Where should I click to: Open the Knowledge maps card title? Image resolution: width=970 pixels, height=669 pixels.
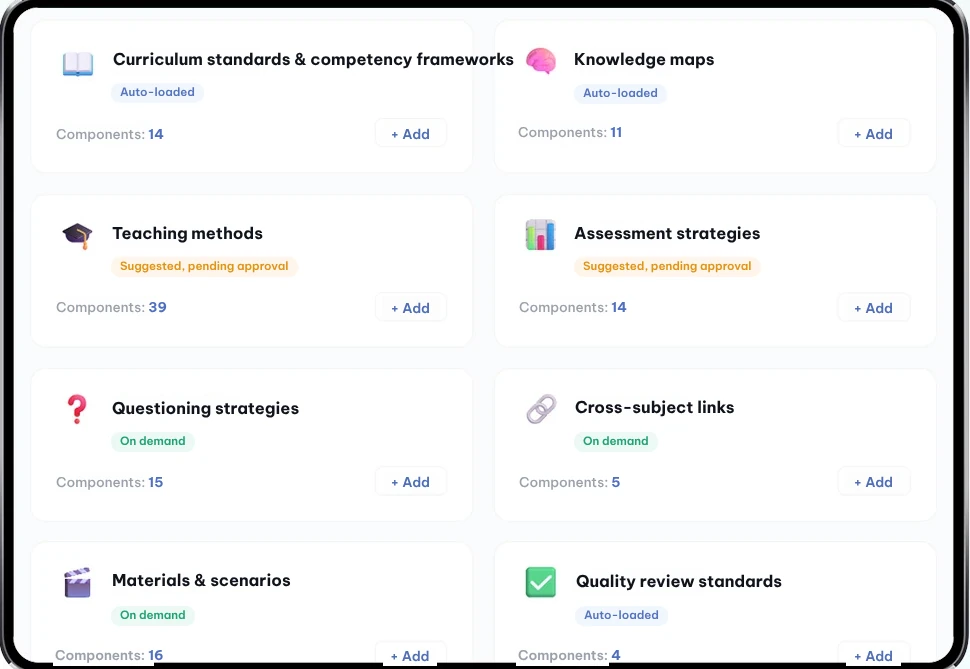[644, 59]
